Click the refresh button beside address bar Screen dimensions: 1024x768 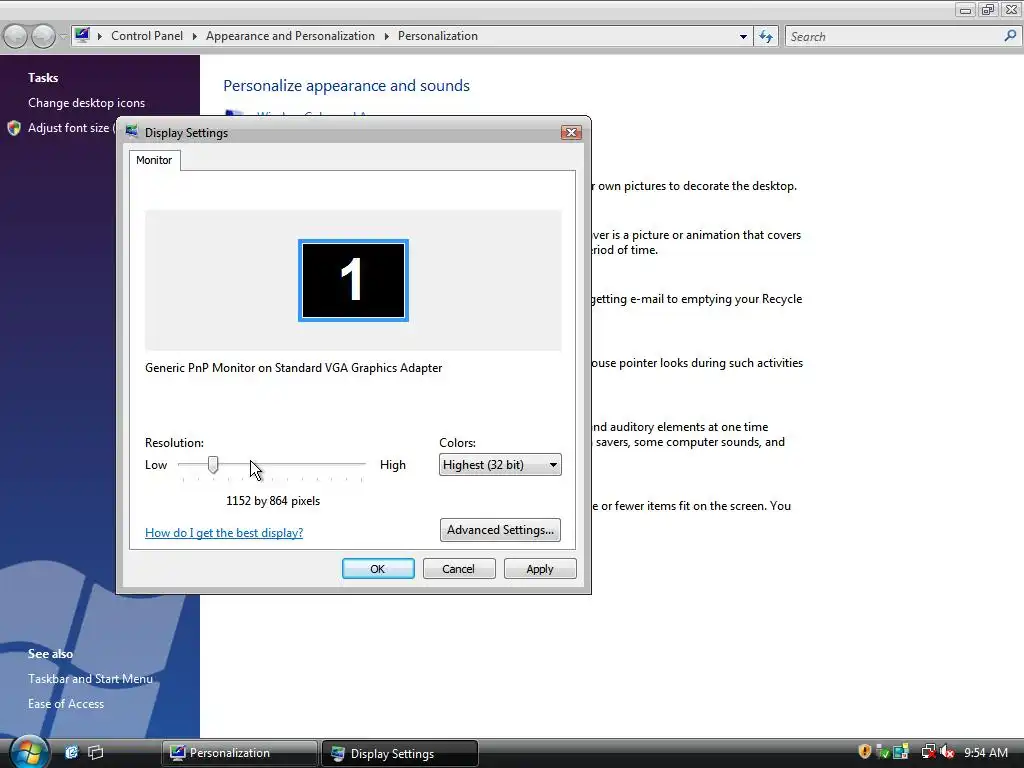pyautogui.click(x=765, y=37)
